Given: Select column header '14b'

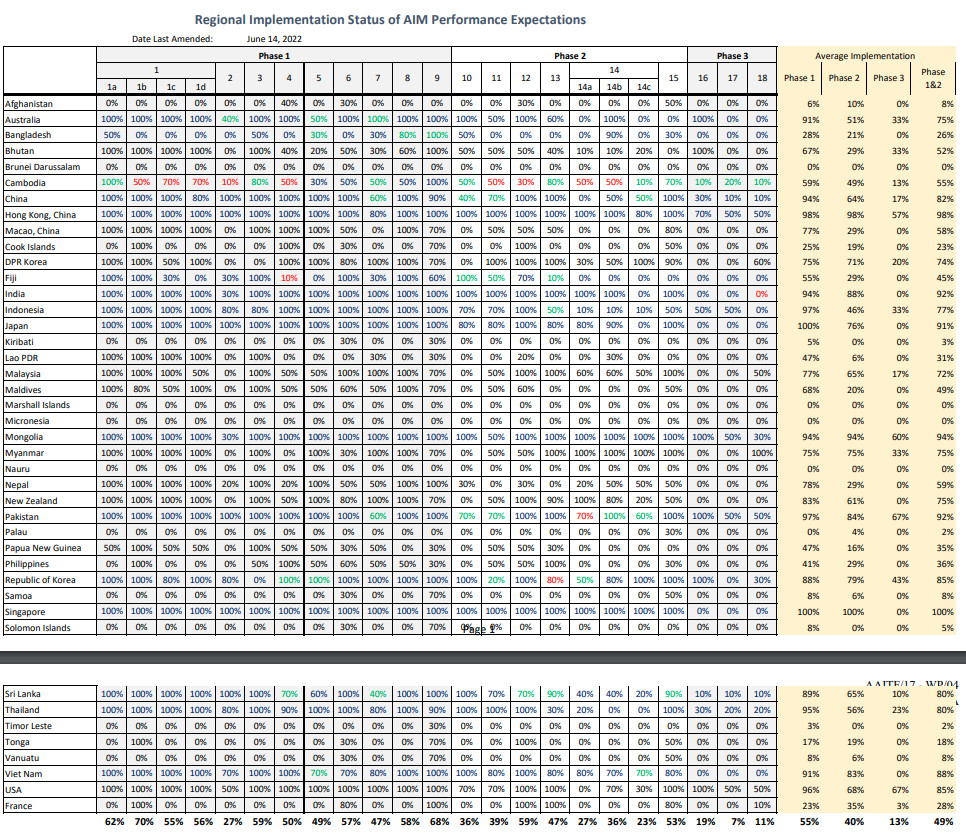Looking at the screenshot, I should point(614,87).
